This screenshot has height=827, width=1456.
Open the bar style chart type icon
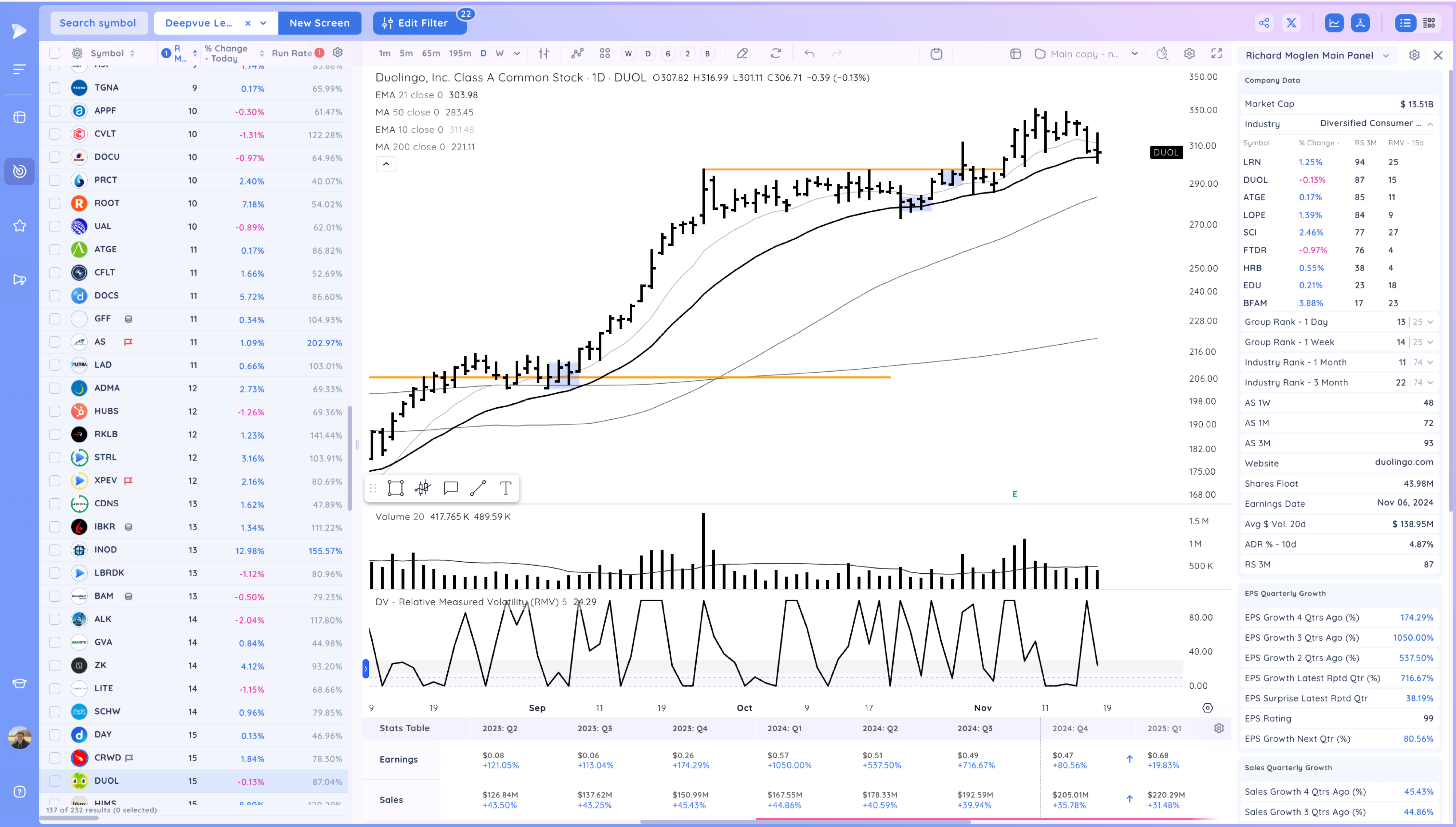pos(543,54)
